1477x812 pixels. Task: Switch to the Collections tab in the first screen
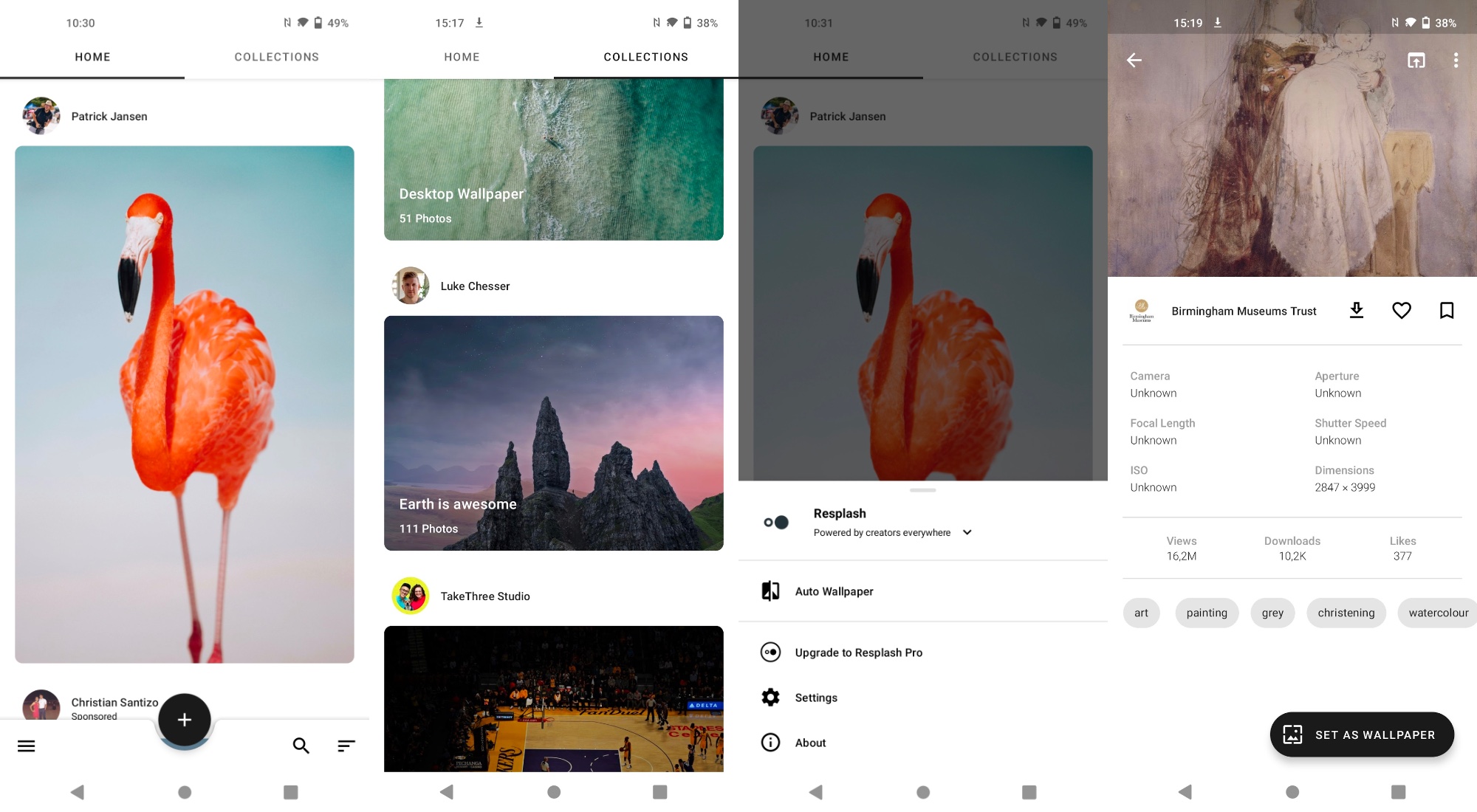click(277, 57)
